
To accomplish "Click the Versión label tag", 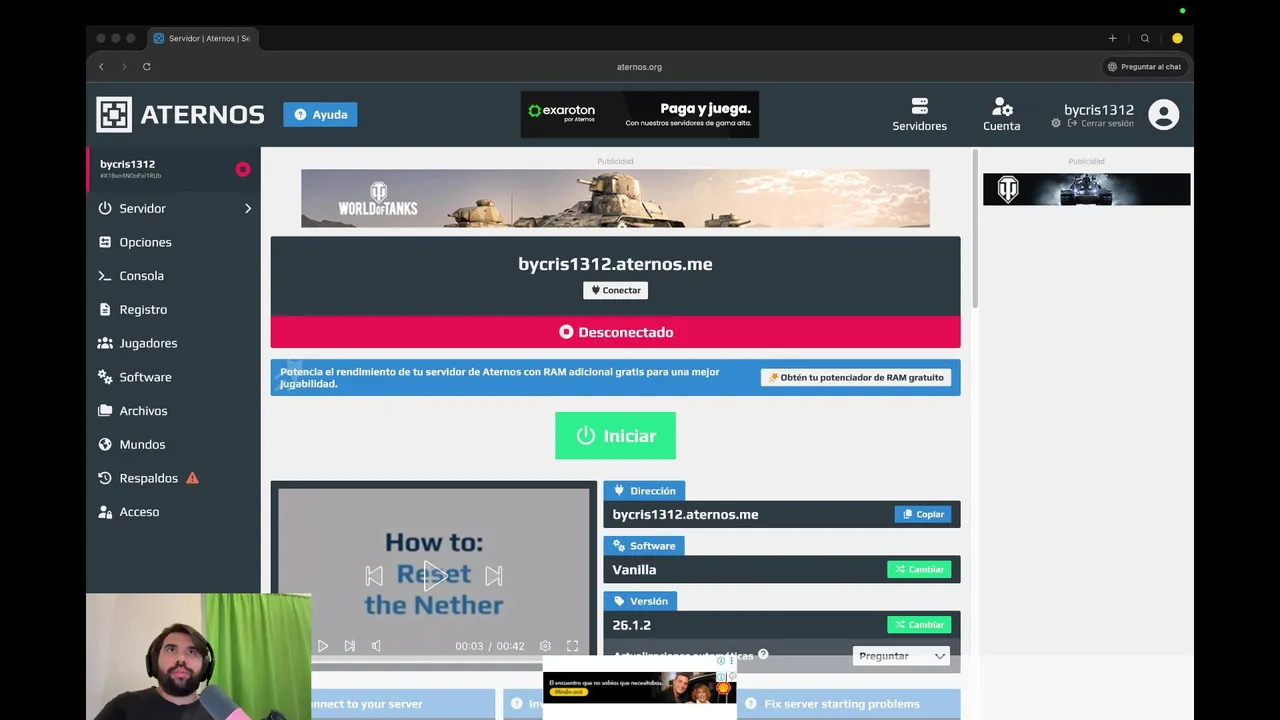I will tap(640, 601).
